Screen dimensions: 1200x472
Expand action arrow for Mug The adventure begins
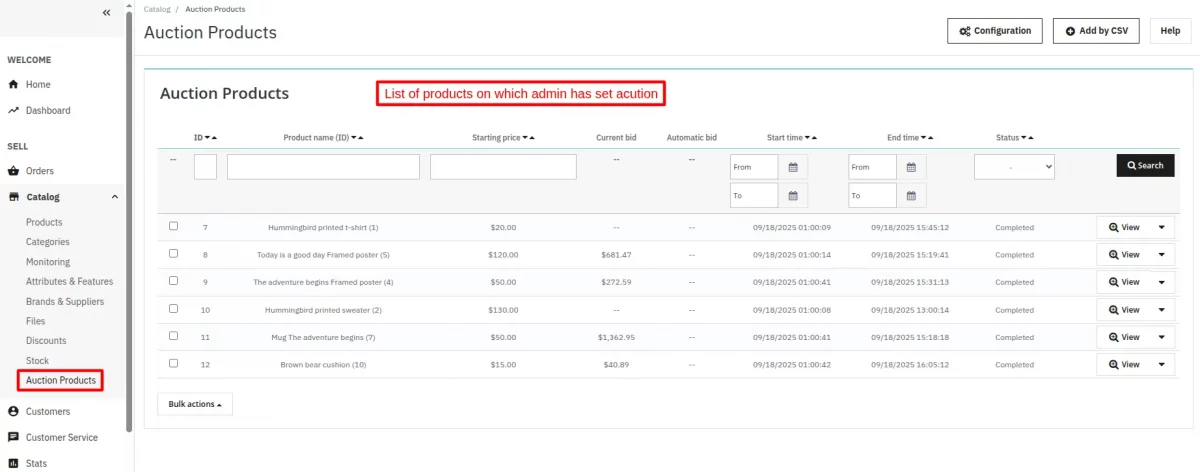point(1161,337)
